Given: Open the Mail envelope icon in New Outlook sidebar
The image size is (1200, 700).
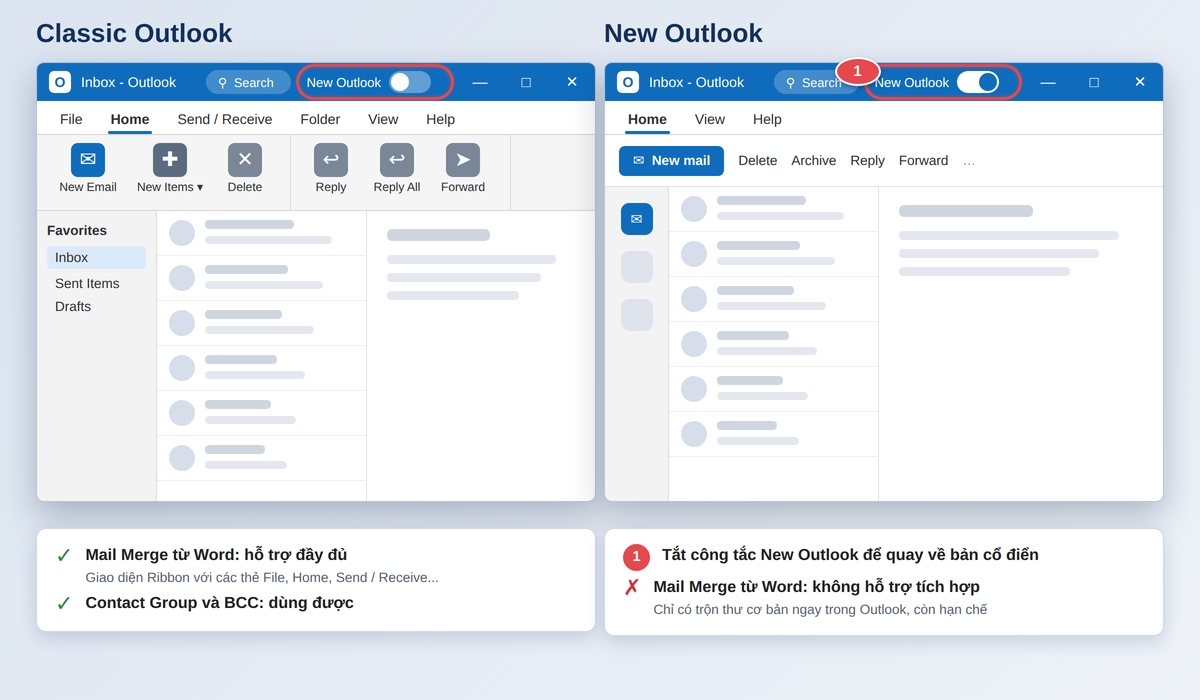Looking at the screenshot, I should point(637,219).
